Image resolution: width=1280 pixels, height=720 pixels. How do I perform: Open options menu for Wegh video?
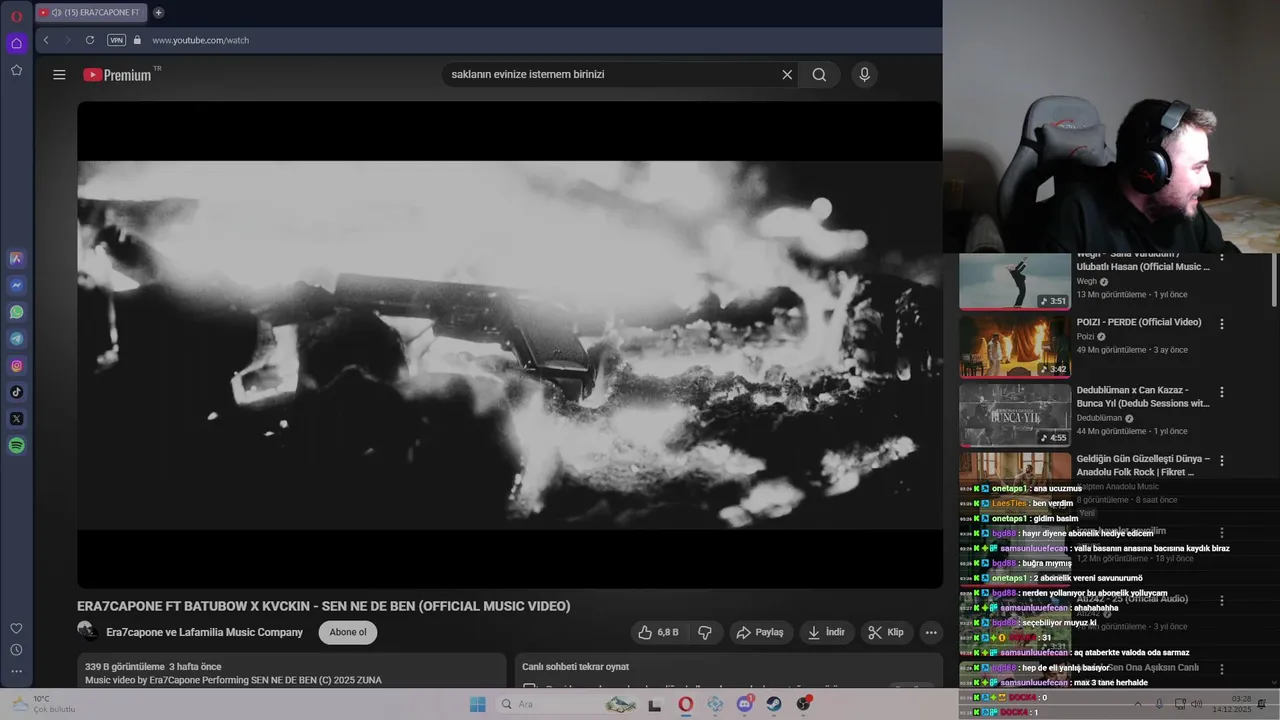click(x=1221, y=256)
